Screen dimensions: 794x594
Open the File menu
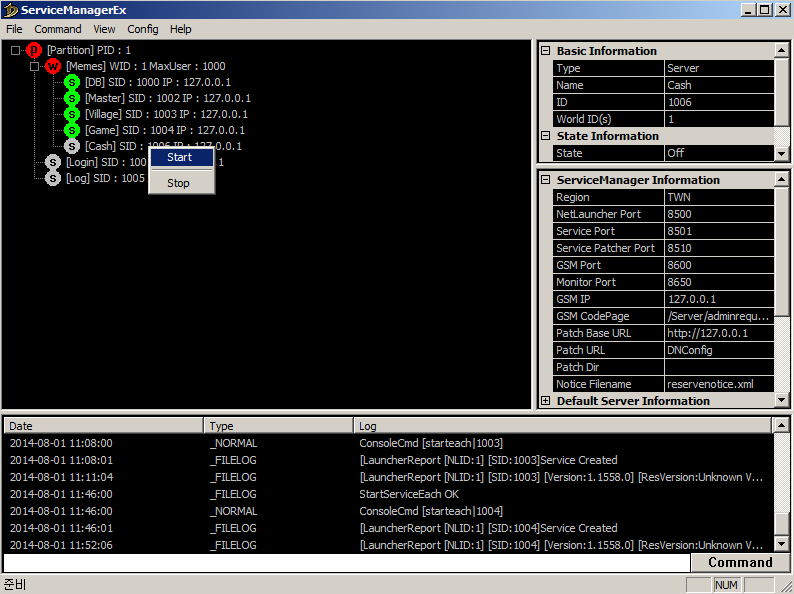point(14,29)
